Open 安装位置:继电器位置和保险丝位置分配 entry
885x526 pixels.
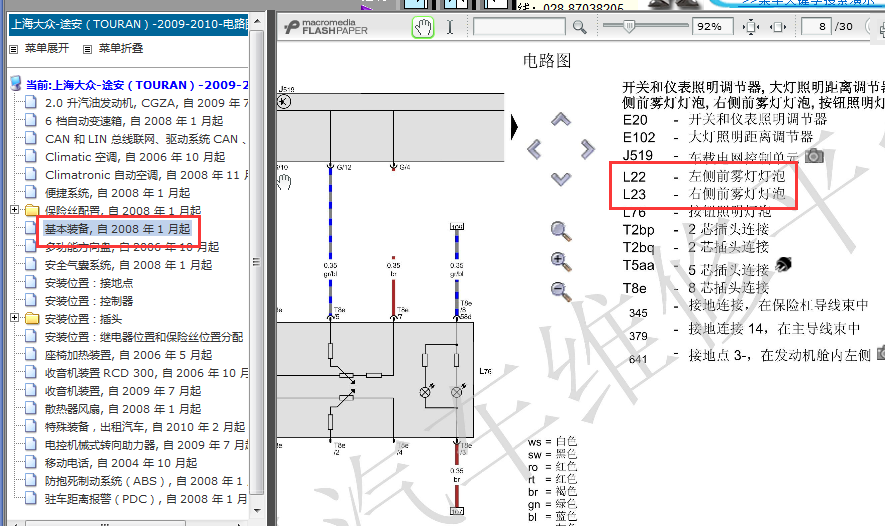tap(144, 337)
